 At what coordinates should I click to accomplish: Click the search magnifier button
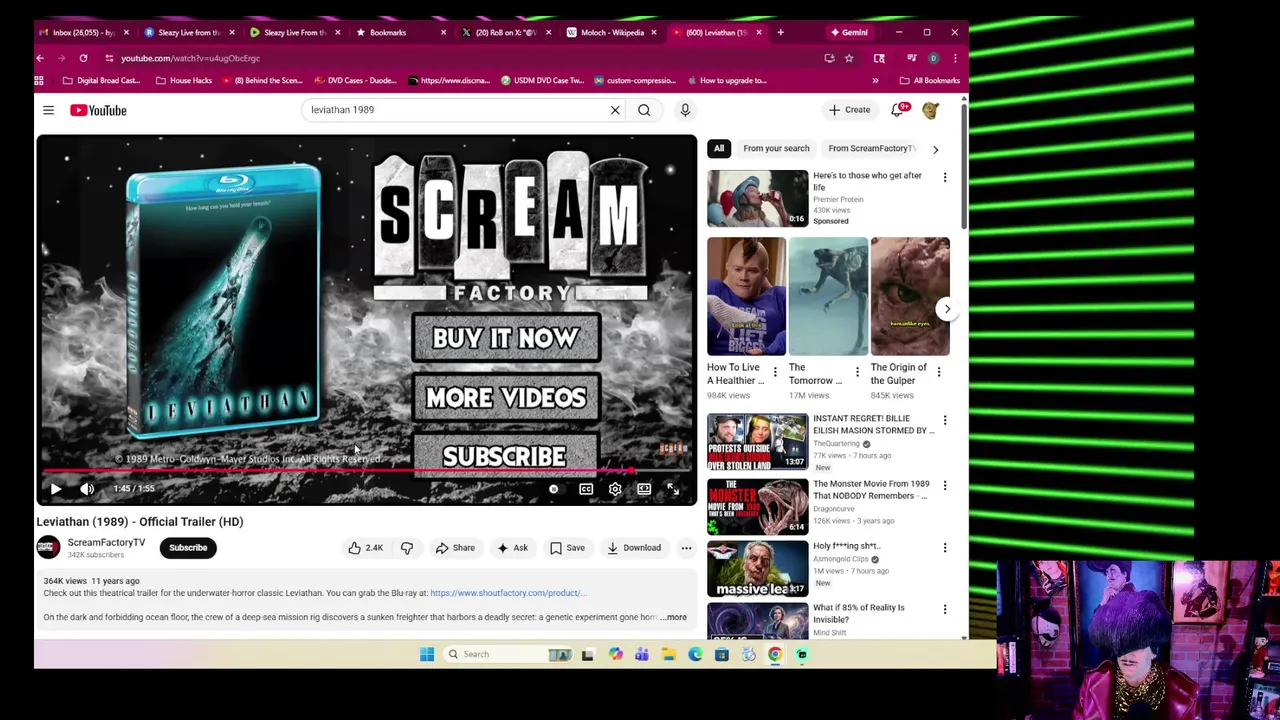pos(644,110)
